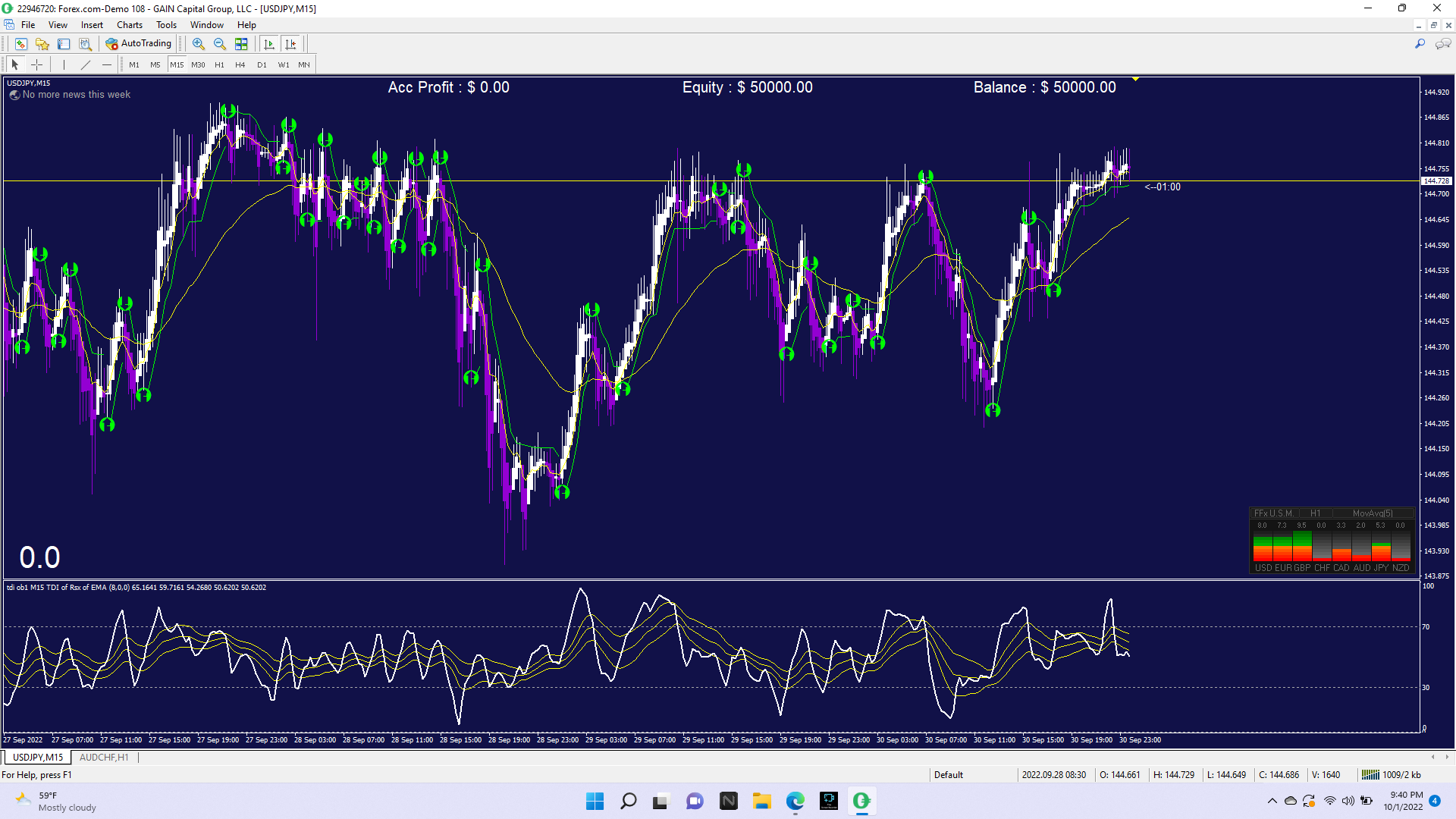
Task: Switch to AUDCHF,H1 chart tab
Action: coord(104,757)
